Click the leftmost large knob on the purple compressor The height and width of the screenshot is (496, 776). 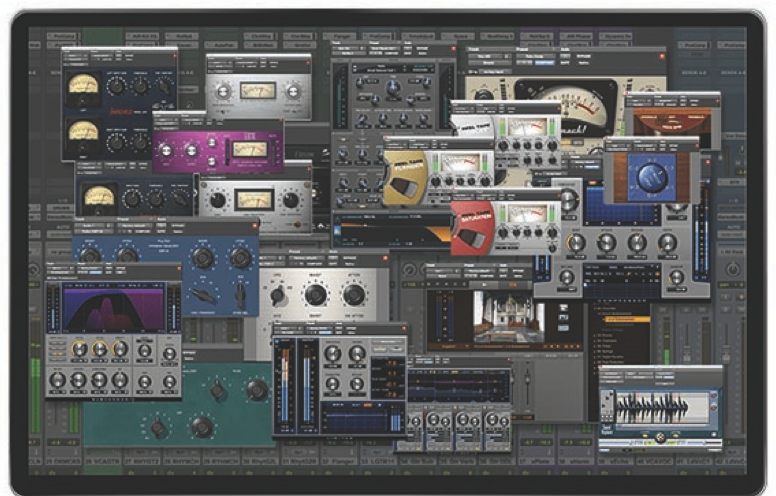pos(167,151)
